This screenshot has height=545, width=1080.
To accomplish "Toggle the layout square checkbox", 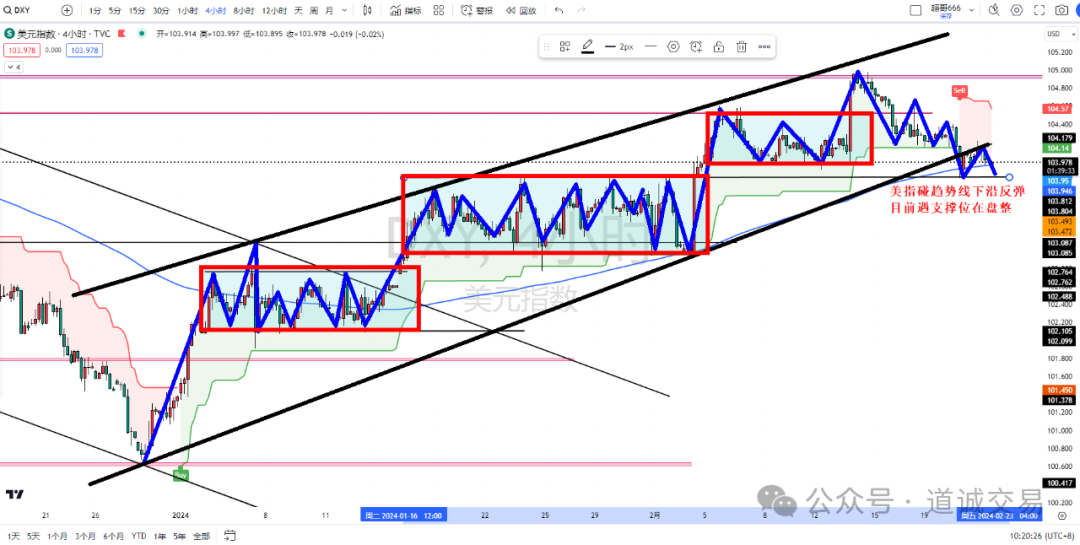I will 915,10.
